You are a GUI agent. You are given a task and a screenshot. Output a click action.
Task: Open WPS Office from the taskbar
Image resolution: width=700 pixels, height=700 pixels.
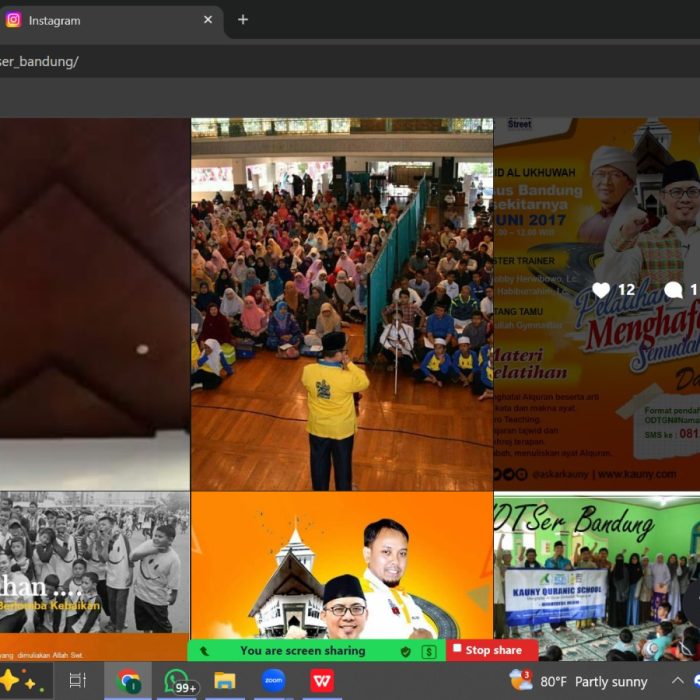pos(322,680)
